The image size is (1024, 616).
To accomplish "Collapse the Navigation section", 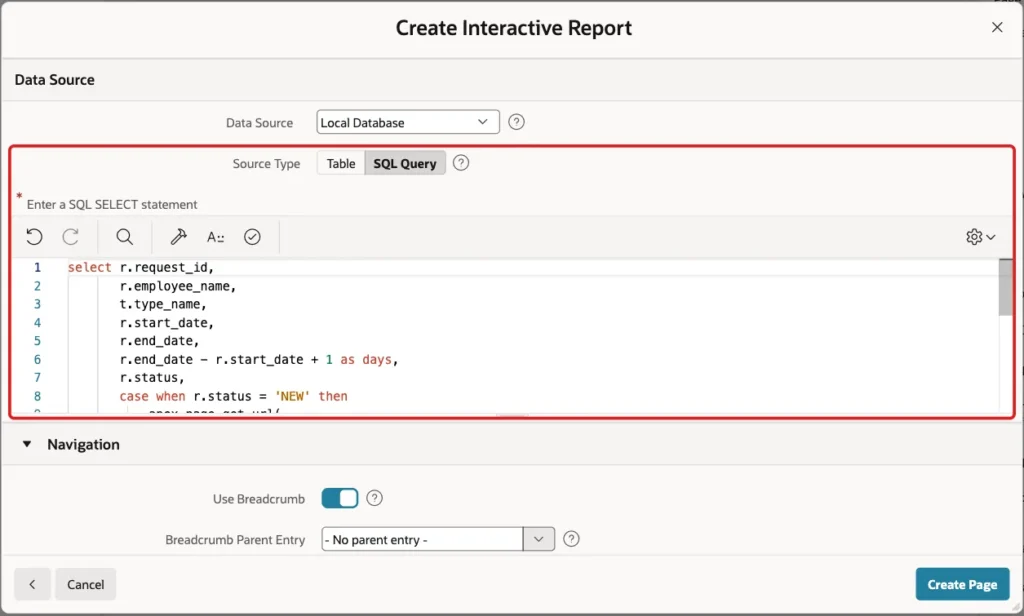I will tap(27, 444).
